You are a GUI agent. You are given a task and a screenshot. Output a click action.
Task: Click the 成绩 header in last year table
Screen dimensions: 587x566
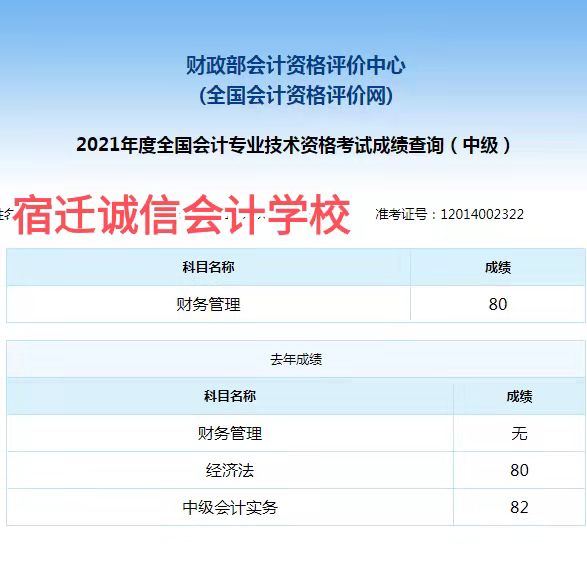pyautogui.click(x=519, y=396)
